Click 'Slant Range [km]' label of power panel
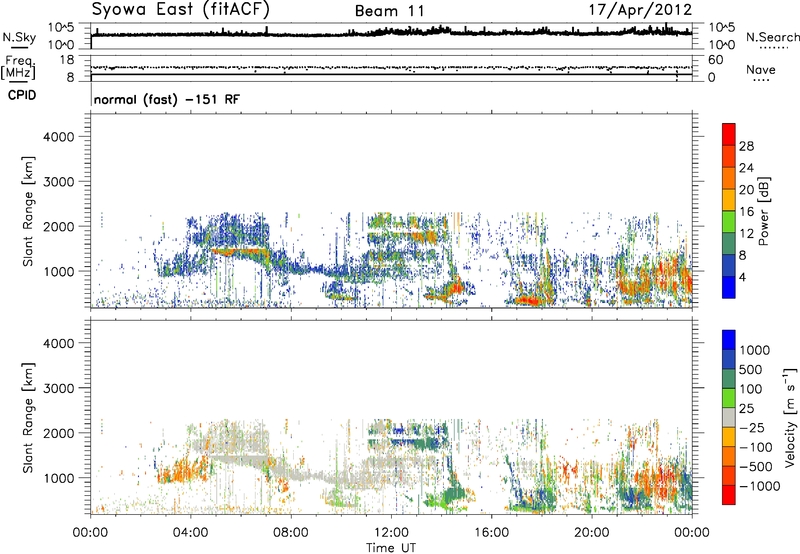 coord(28,211)
